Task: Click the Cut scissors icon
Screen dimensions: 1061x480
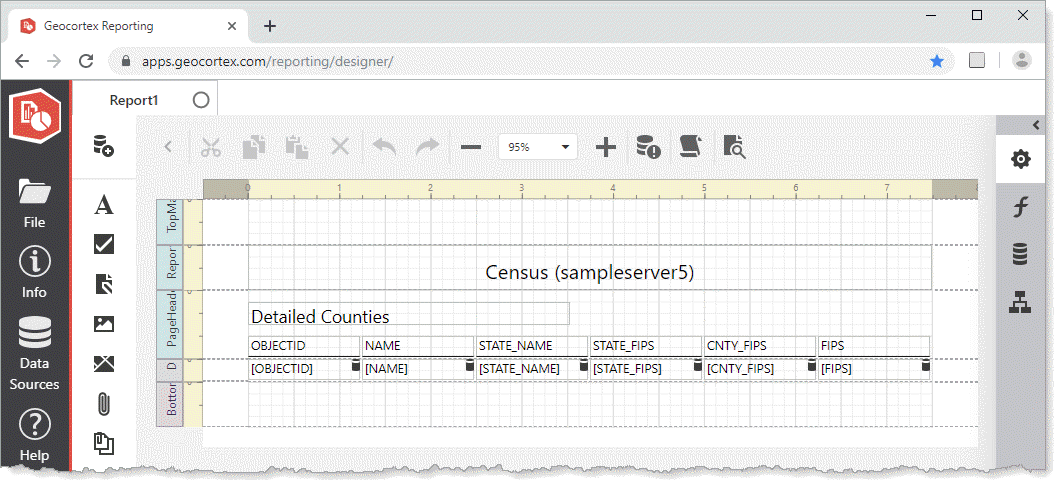Action: 211,147
